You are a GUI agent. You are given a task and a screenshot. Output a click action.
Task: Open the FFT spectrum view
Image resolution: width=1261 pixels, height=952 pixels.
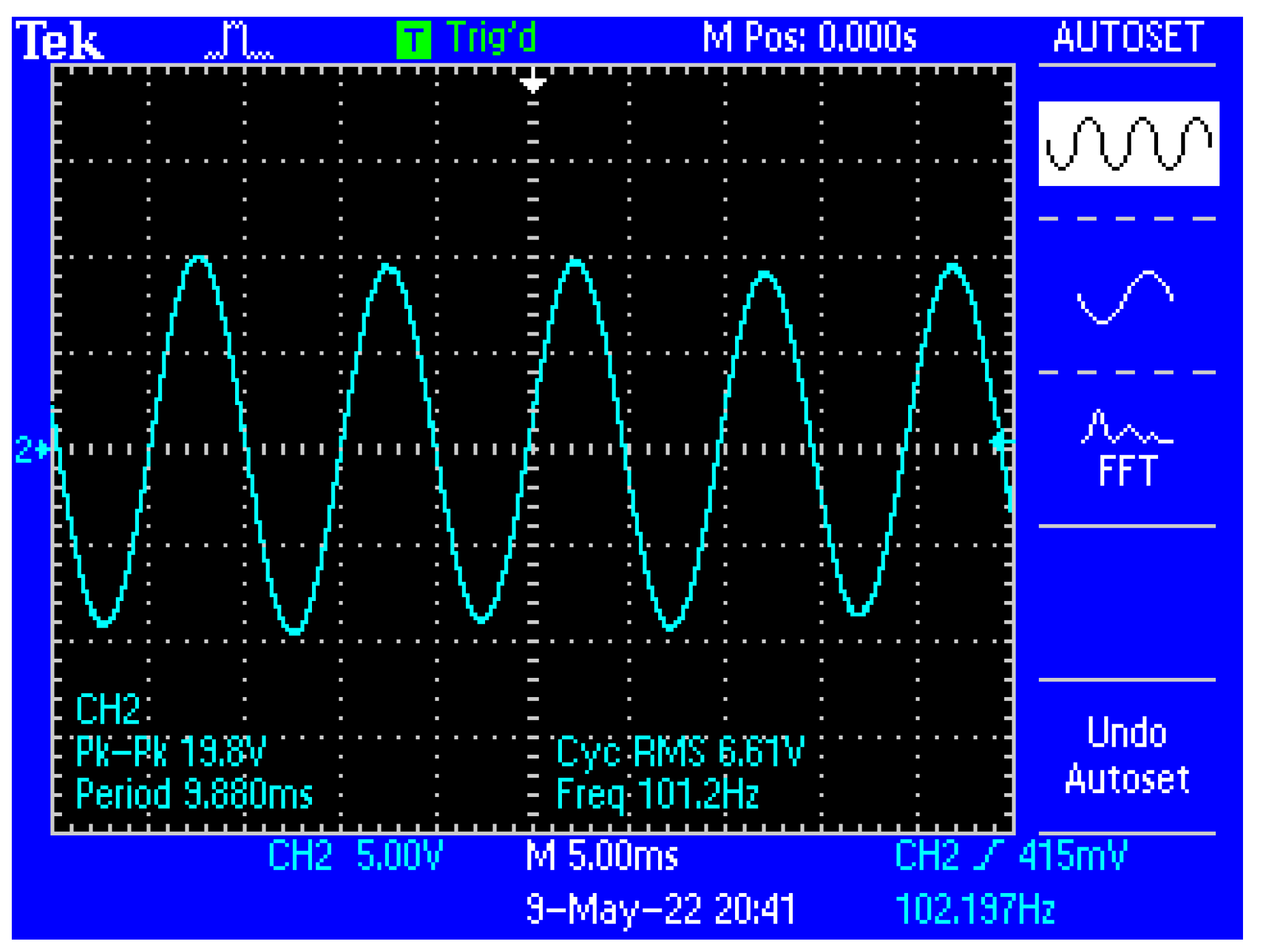click(1127, 450)
